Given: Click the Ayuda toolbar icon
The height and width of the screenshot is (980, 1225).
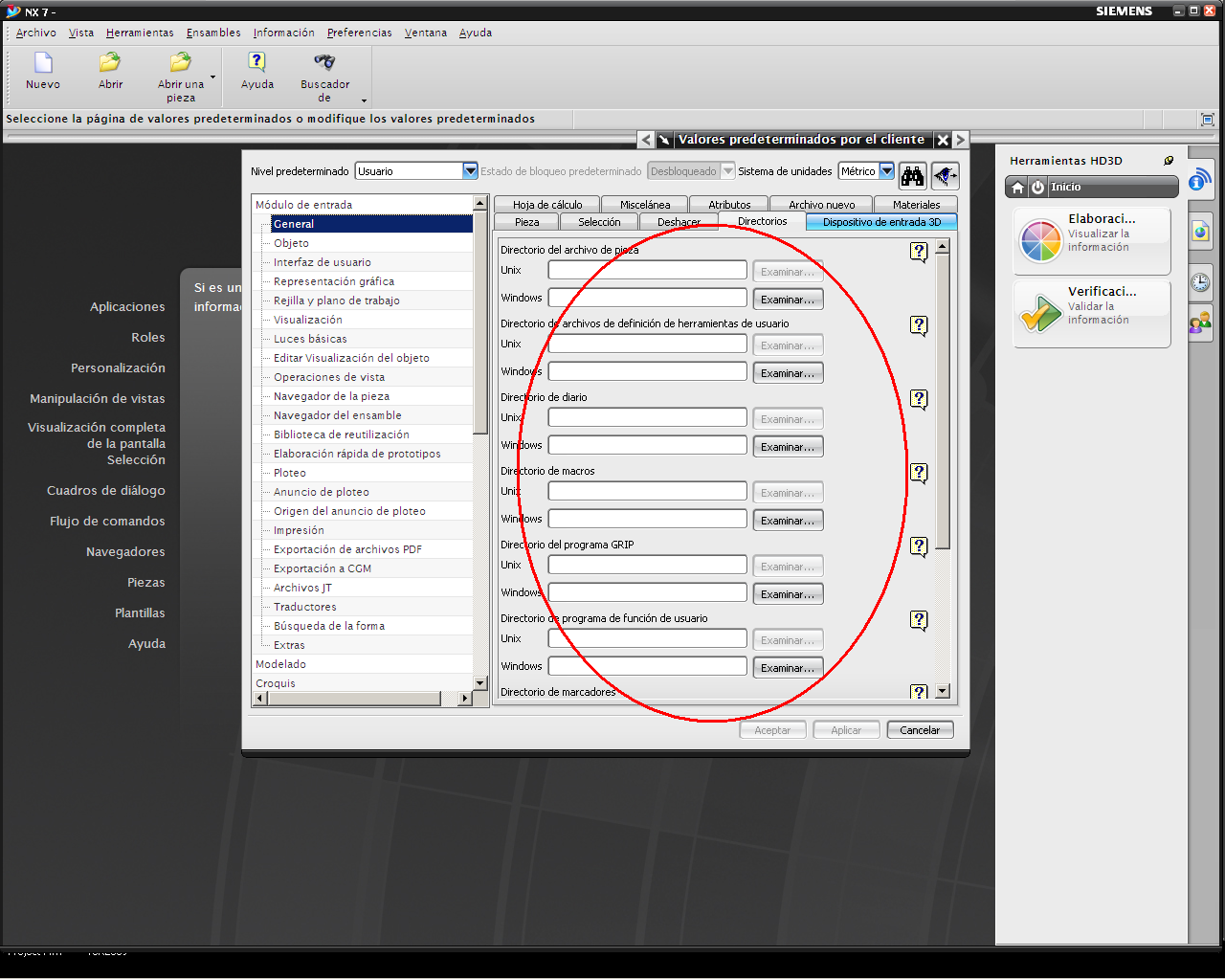Looking at the screenshot, I should 256,62.
